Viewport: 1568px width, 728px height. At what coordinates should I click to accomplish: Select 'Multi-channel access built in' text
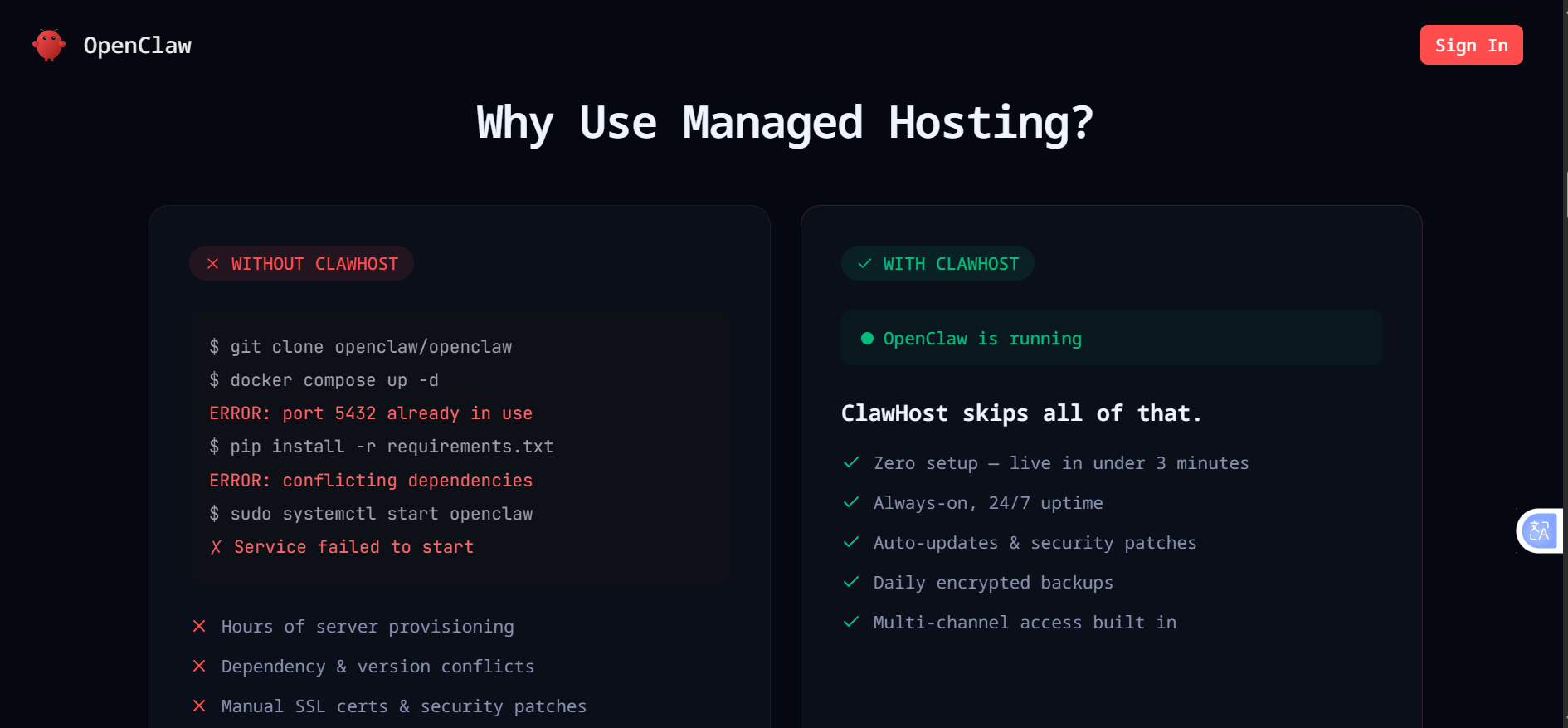1025,623
